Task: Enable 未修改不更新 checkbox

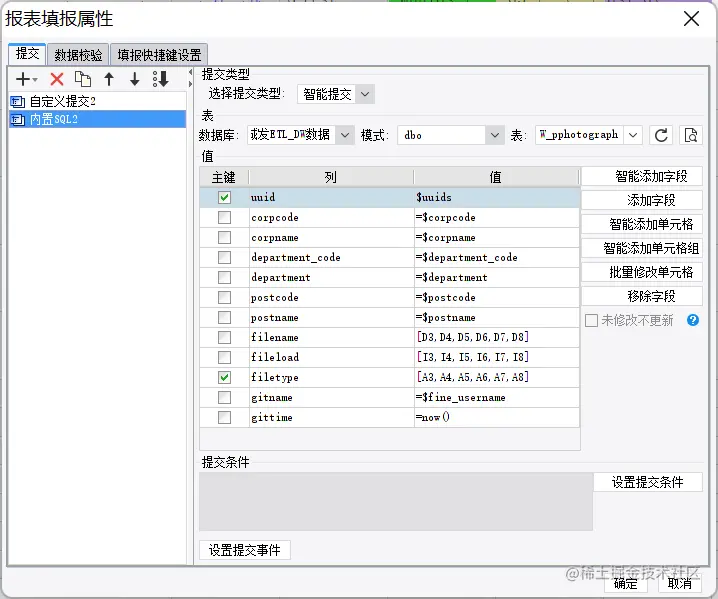Action: (591, 320)
